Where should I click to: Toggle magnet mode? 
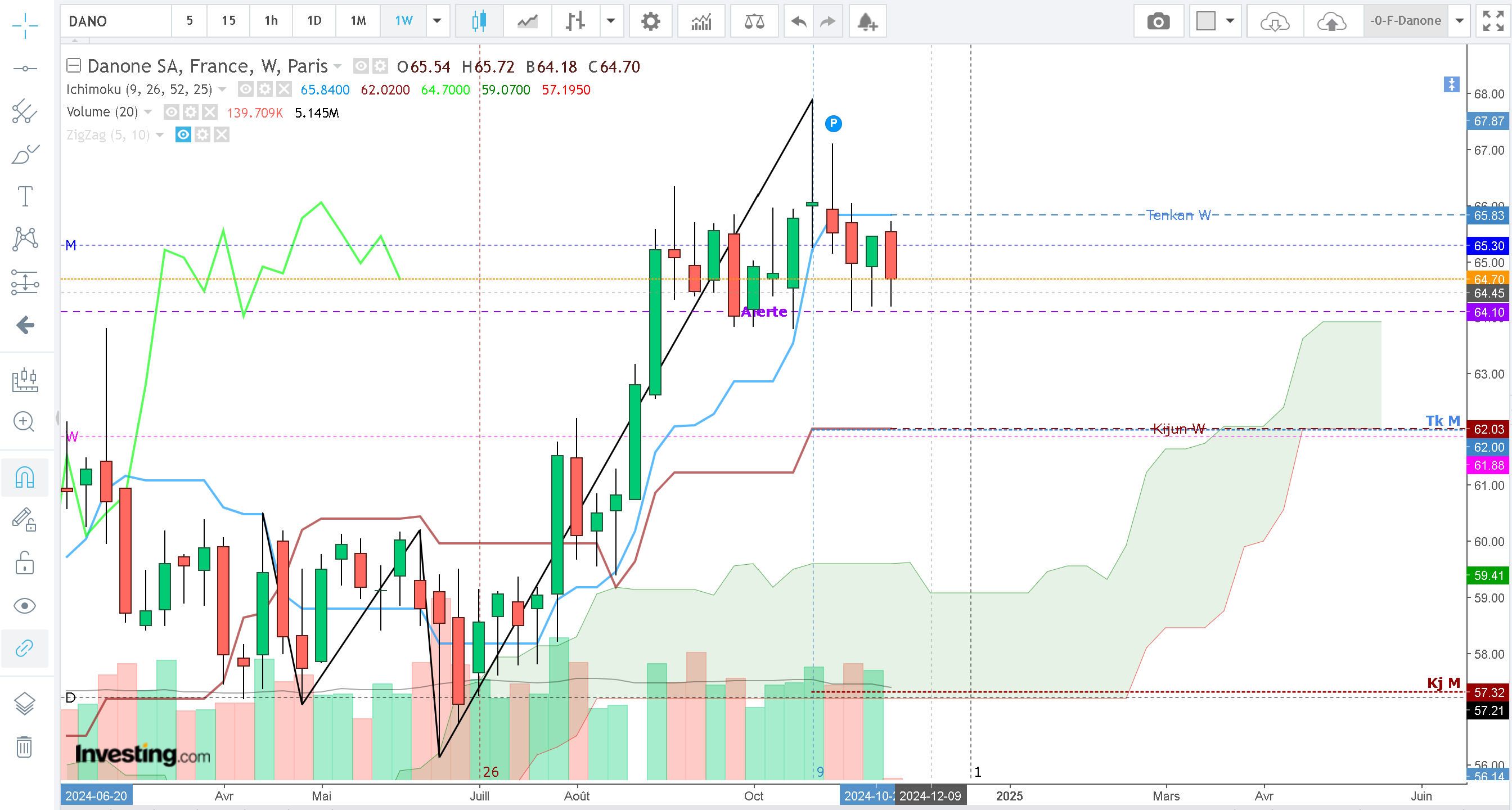(x=25, y=477)
